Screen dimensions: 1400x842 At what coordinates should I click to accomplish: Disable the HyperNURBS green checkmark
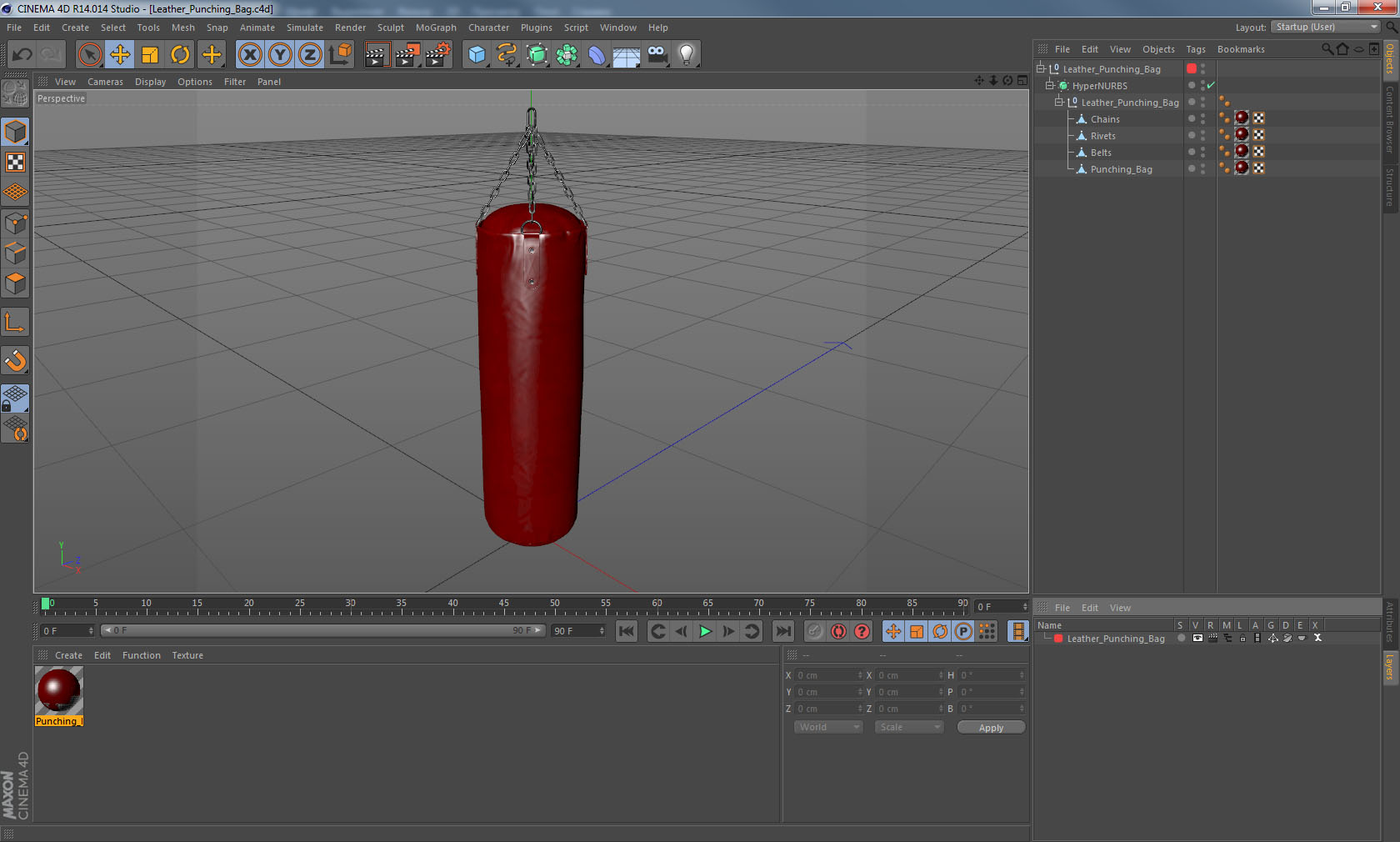click(x=1211, y=85)
